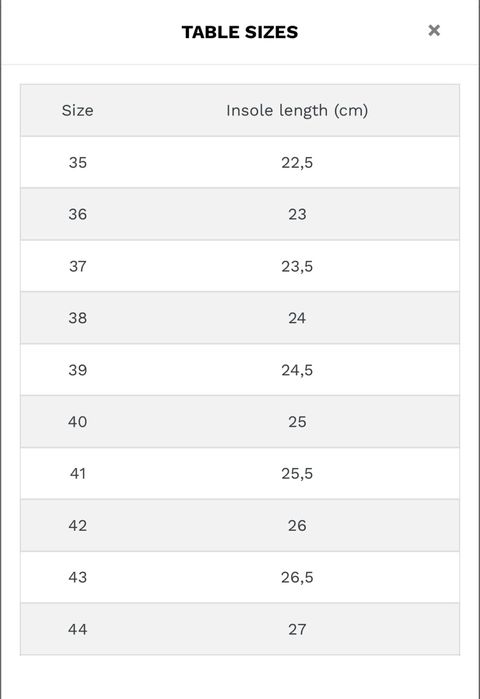This screenshot has height=699, width=480.
Task: Click the 23 insole length value
Action: point(297,214)
